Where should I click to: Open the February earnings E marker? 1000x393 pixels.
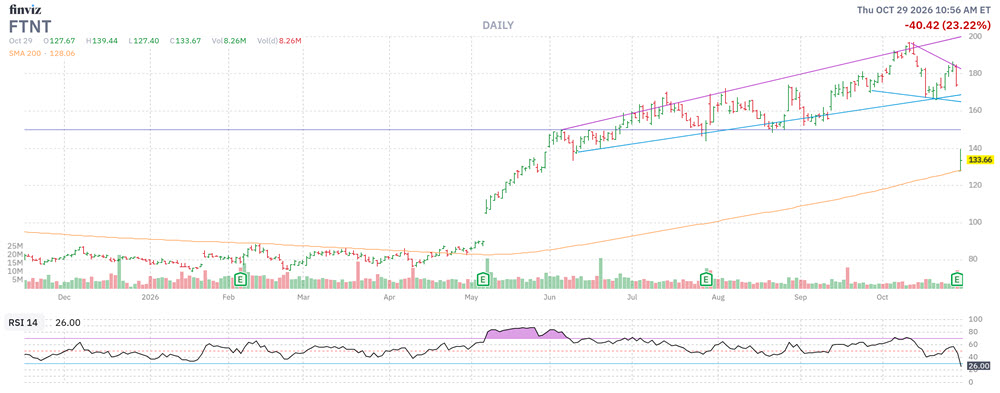240,279
